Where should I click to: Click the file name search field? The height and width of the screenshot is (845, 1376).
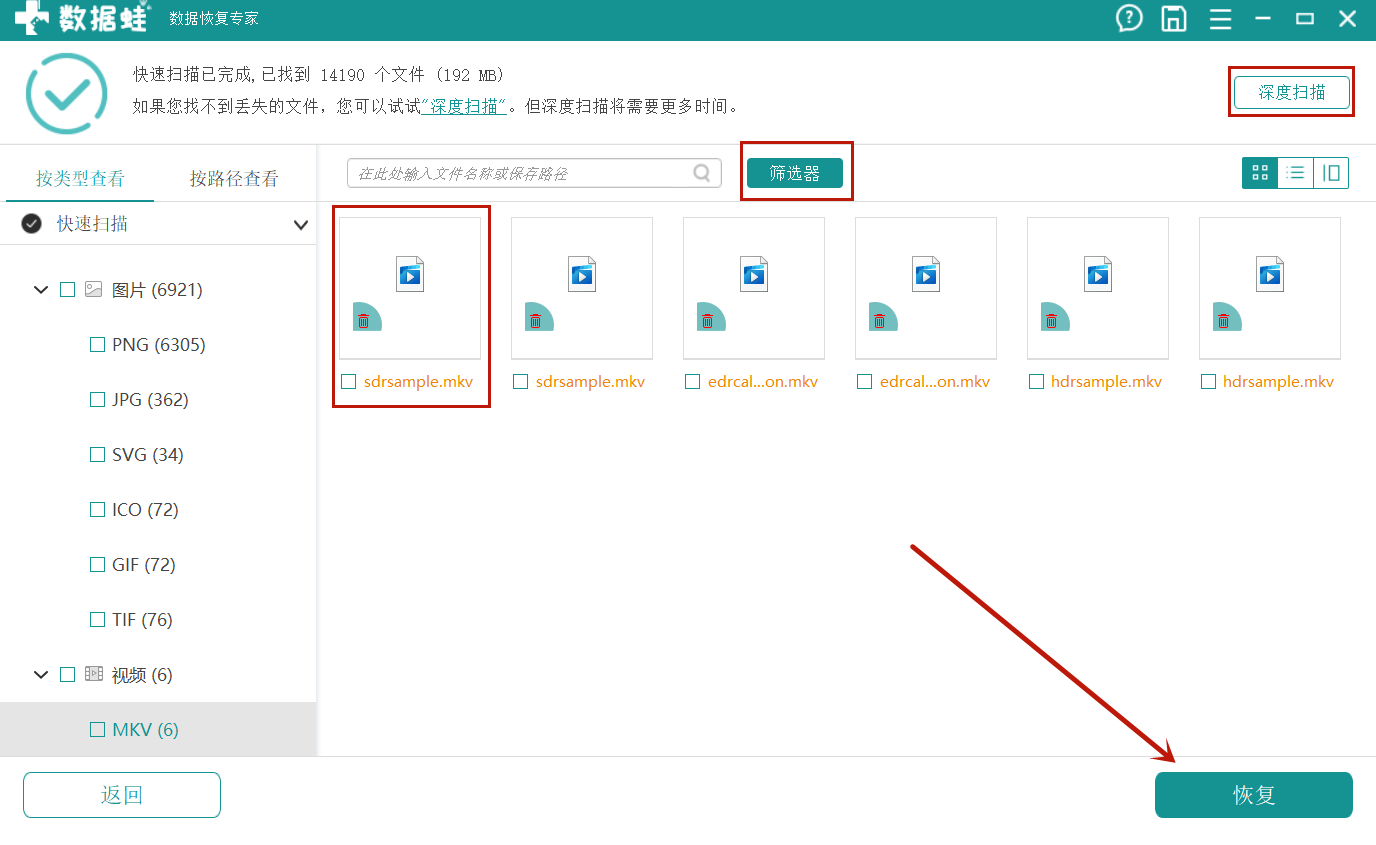[x=534, y=173]
